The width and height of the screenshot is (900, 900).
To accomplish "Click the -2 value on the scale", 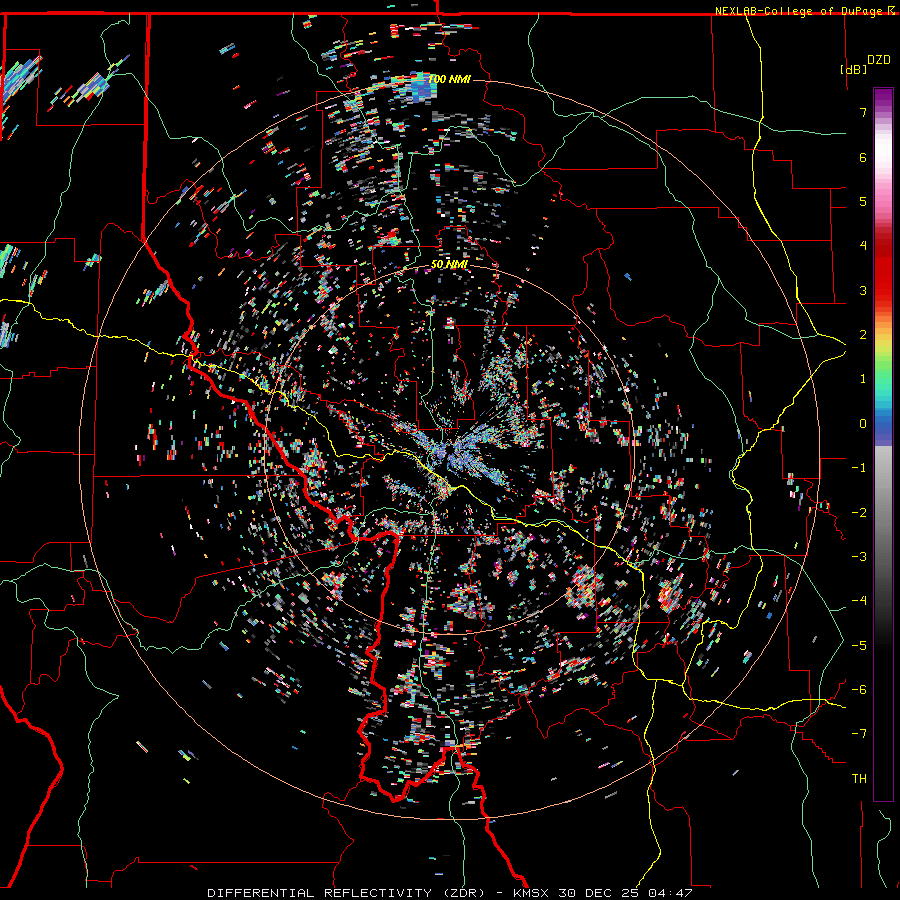I will (x=859, y=513).
